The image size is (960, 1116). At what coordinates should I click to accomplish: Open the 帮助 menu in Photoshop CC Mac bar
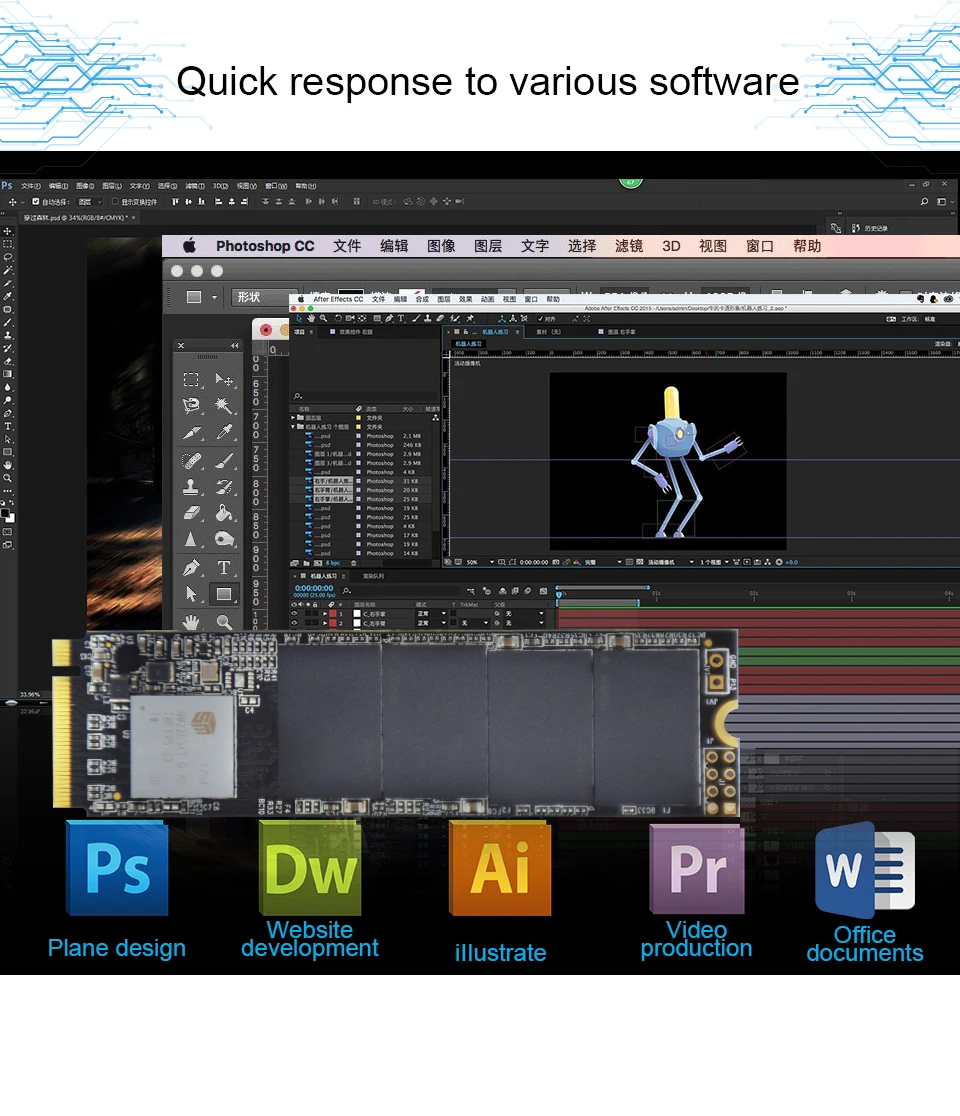tap(807, 246)
